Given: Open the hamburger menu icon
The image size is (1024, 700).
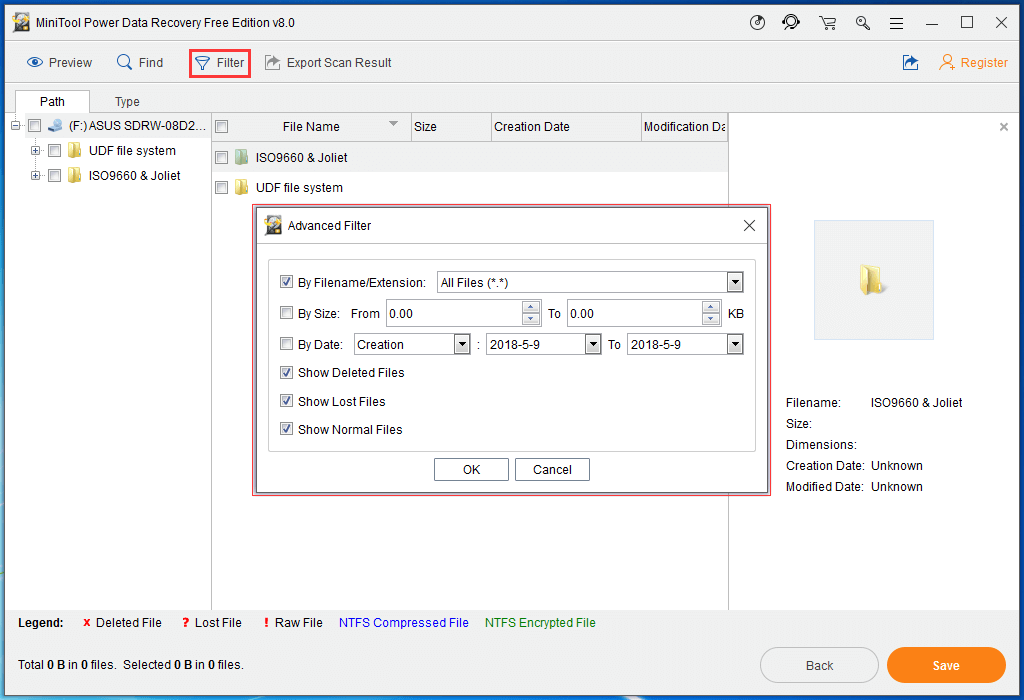Looking at the screenshot, I should coord(896,22).
